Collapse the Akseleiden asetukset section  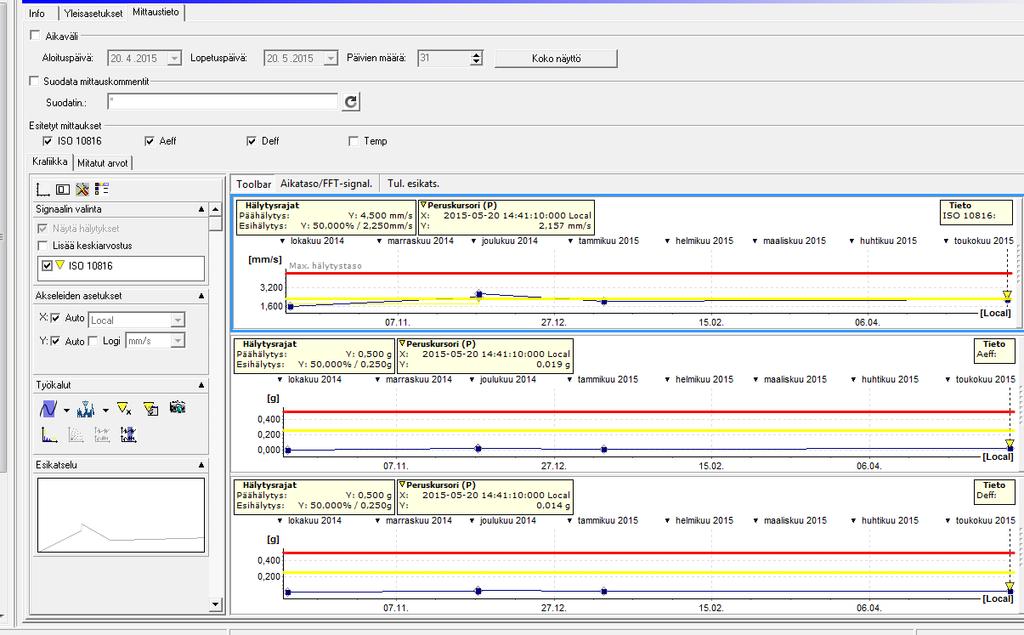coord(201,296)
